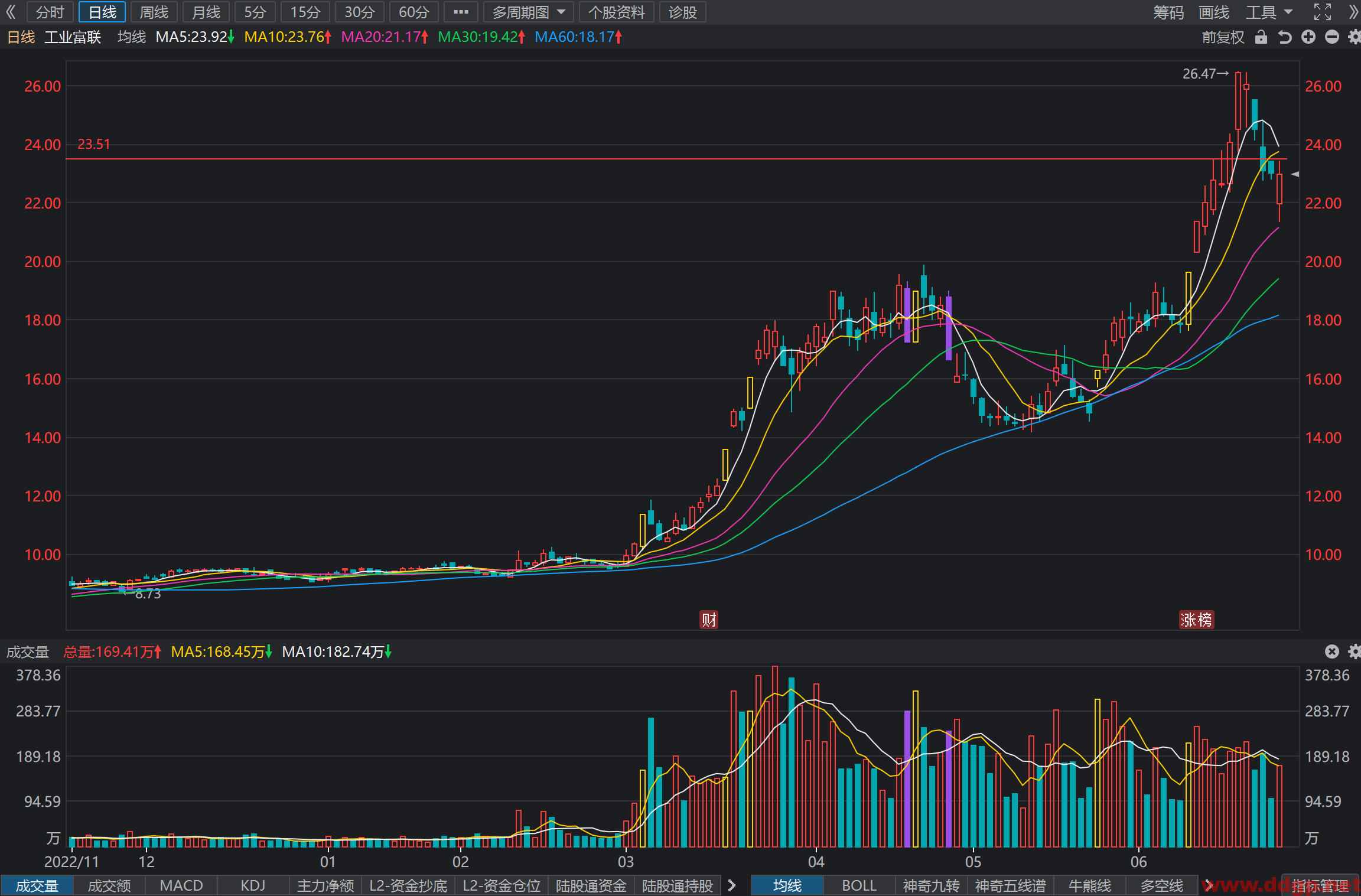Switch to MACD indicator tab
This screenshot has height=896, width=1361.
coord(181,885)
